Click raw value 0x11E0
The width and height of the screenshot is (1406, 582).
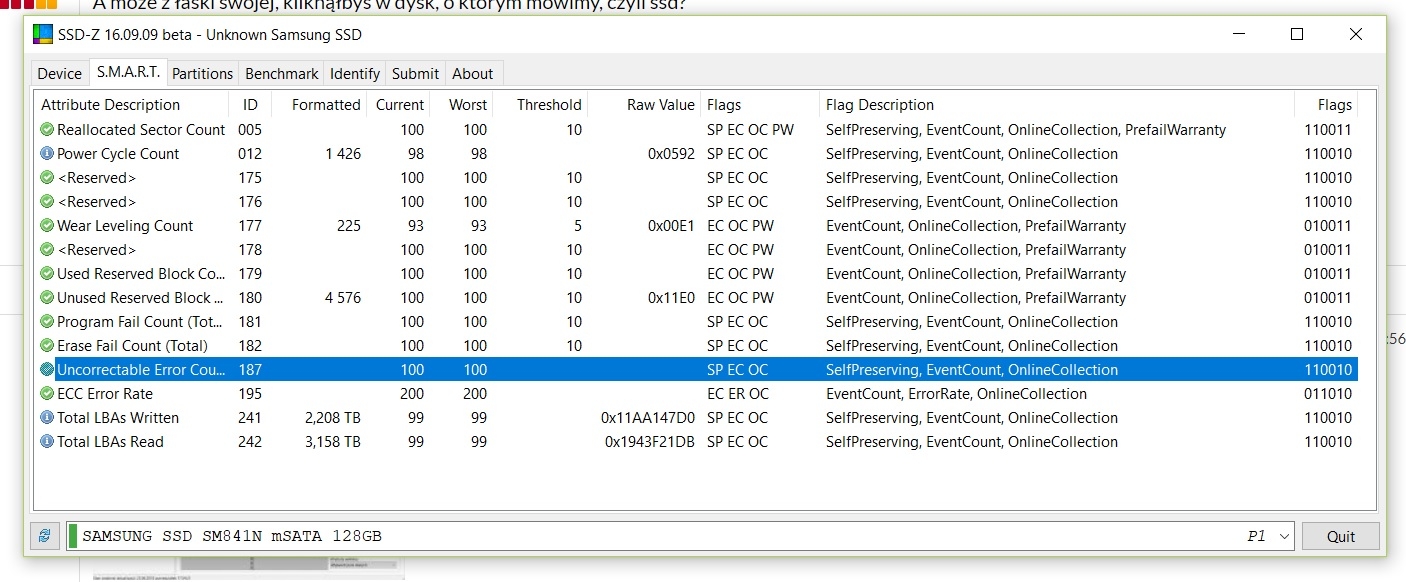[x=671, y=298]
